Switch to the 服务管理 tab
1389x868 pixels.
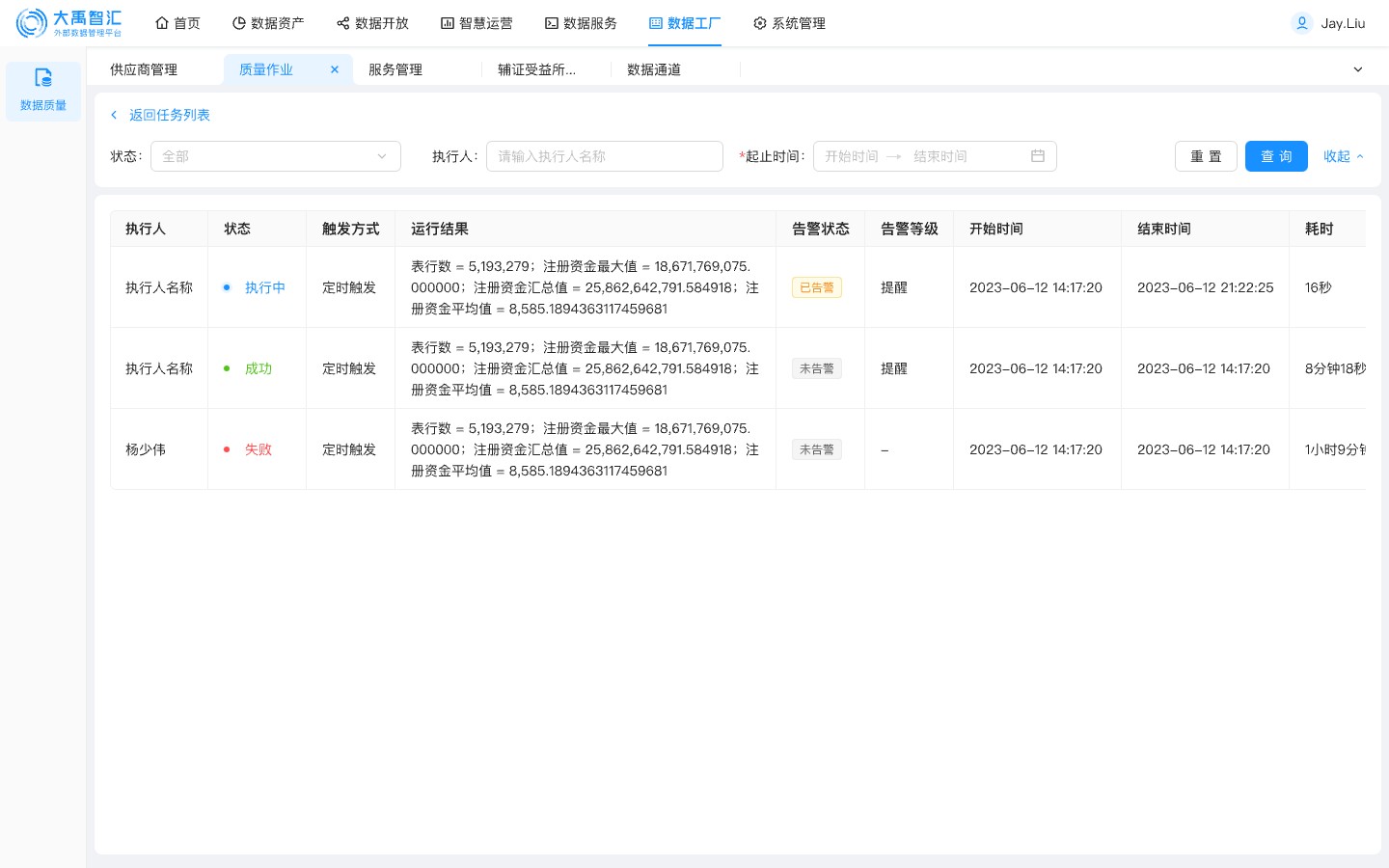point(395,69)
